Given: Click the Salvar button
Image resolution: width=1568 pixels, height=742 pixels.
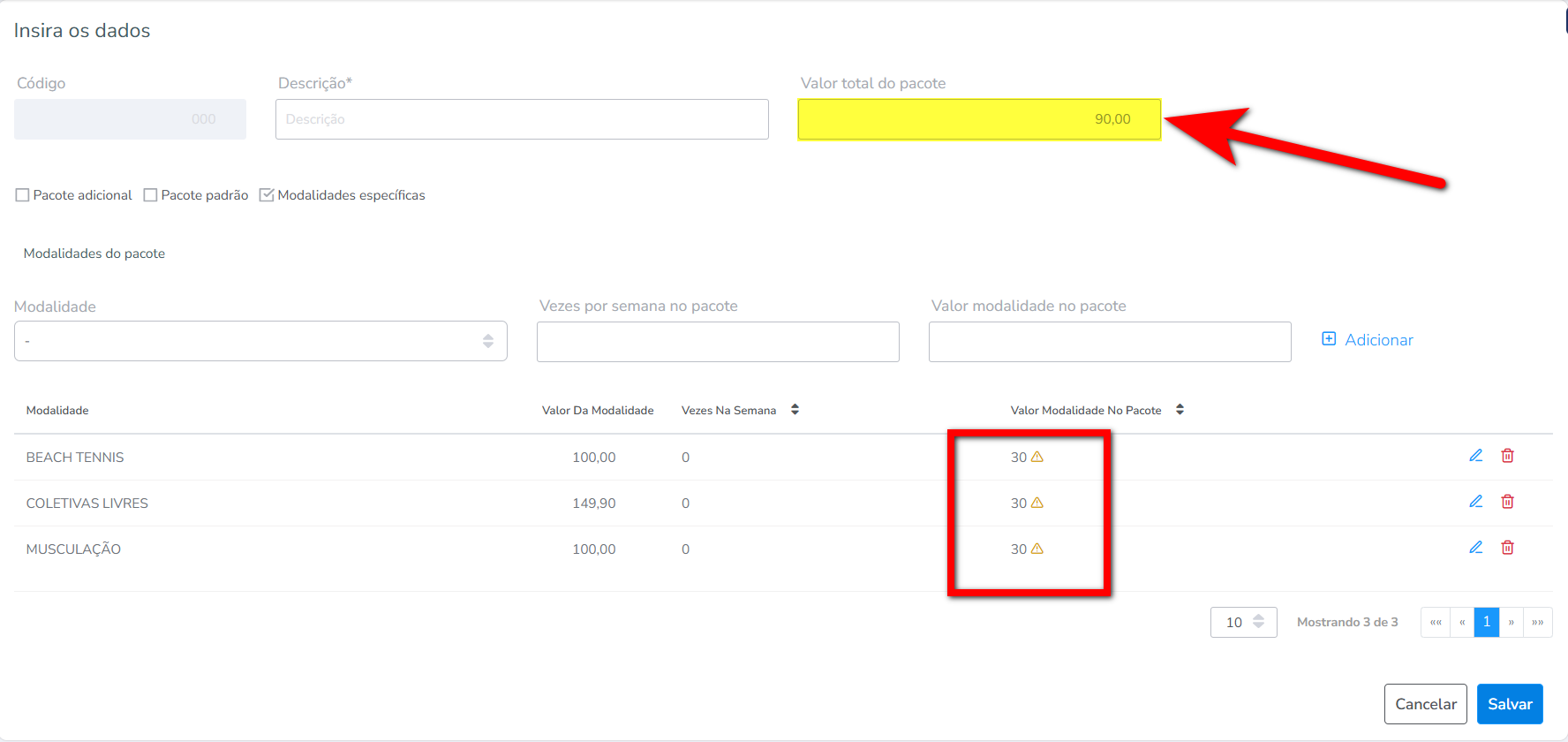Looking at the screenshot, I should (1509, 704).
